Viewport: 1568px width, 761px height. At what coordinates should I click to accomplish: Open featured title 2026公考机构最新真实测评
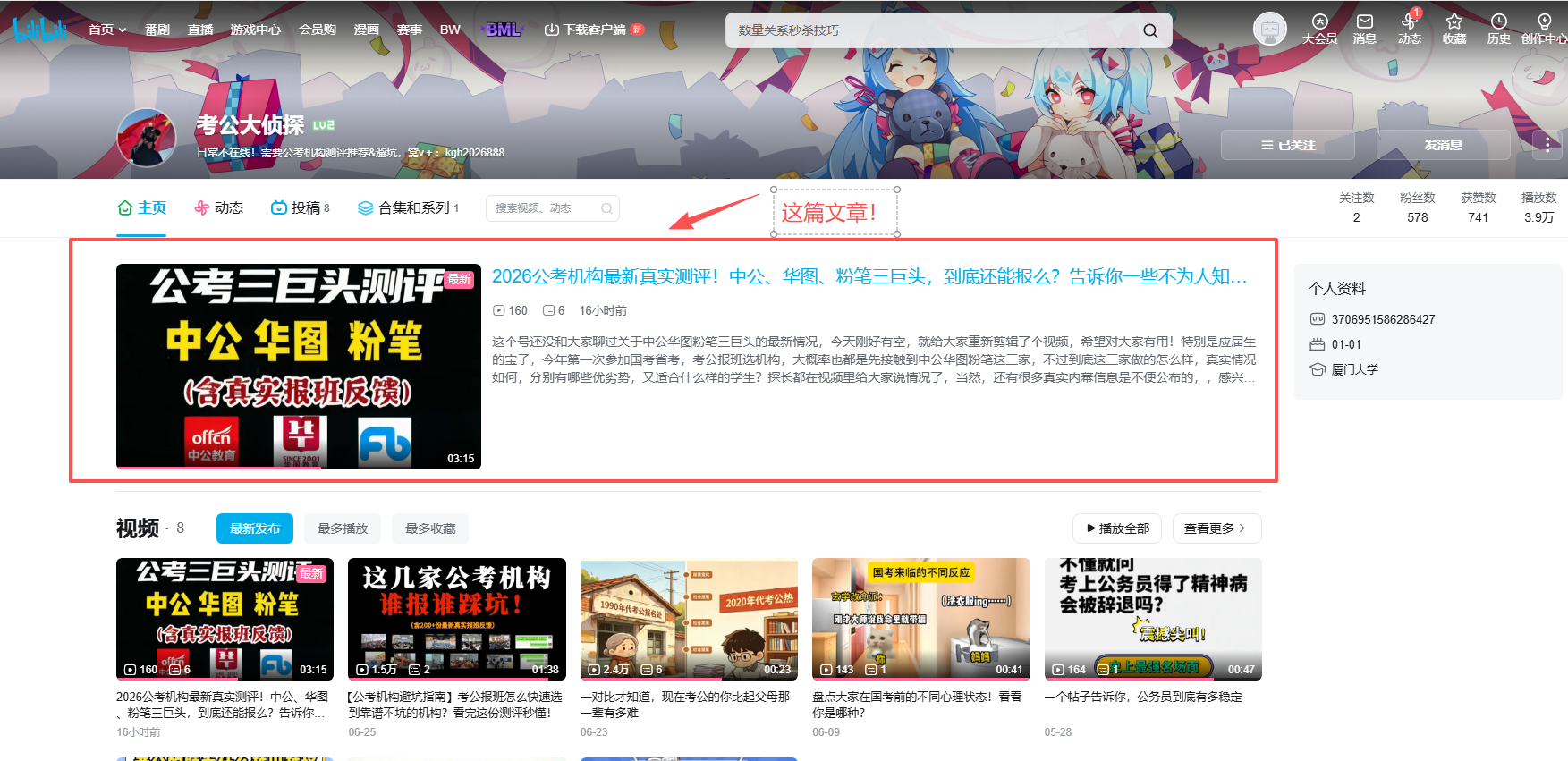[869, 276]
